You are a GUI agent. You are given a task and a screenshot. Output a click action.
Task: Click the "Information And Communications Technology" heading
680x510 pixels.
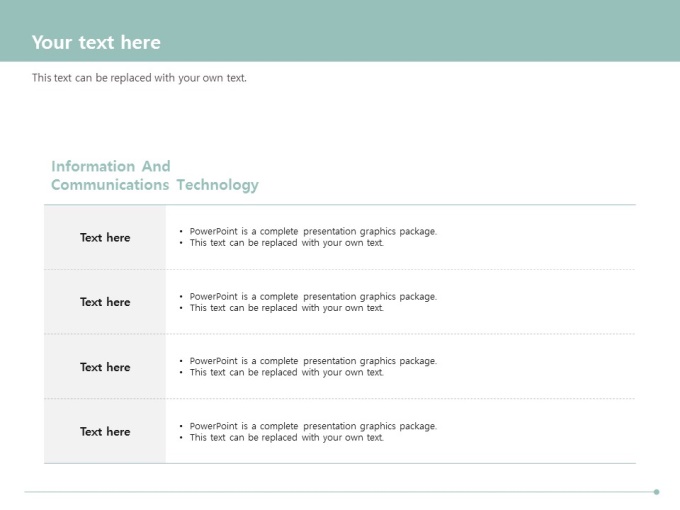[154, 176]
